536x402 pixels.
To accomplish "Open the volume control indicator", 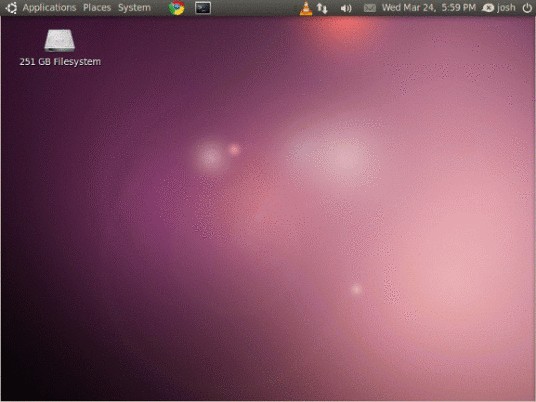I will pyautogui.click(x=346, y=8).
